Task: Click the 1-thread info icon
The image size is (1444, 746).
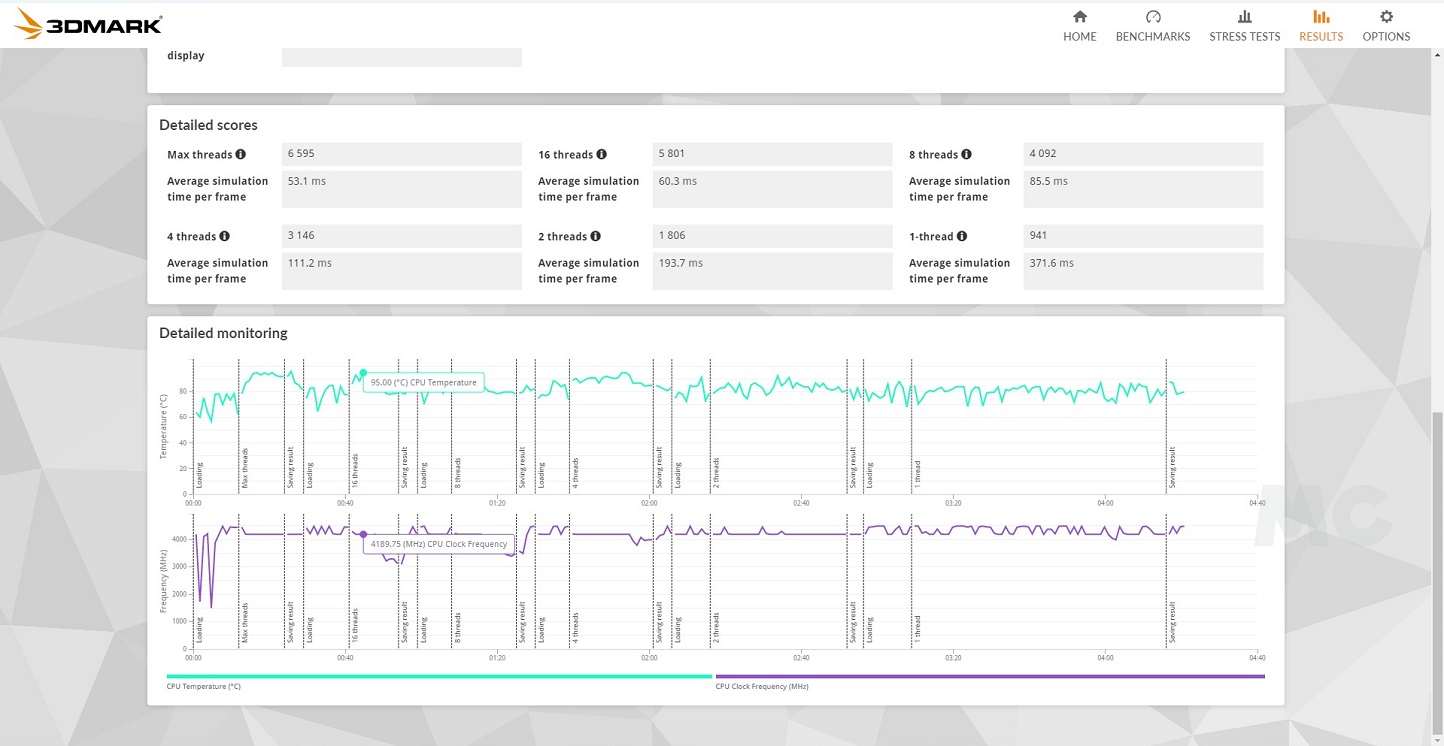Action: (x=961, y=237)
